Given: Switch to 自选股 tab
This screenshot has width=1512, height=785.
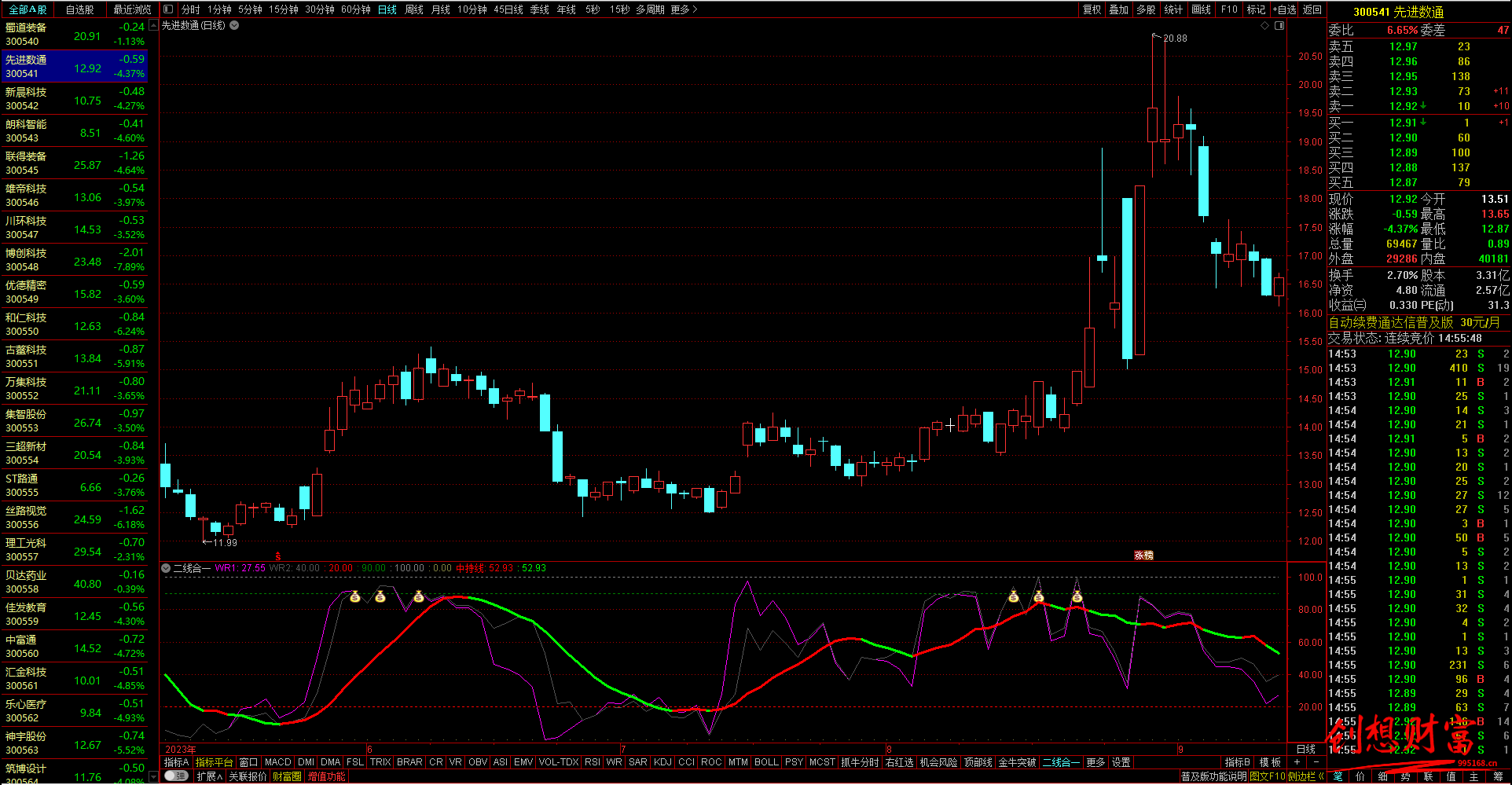Looking at the screenshot, I should tap(79, 9).
